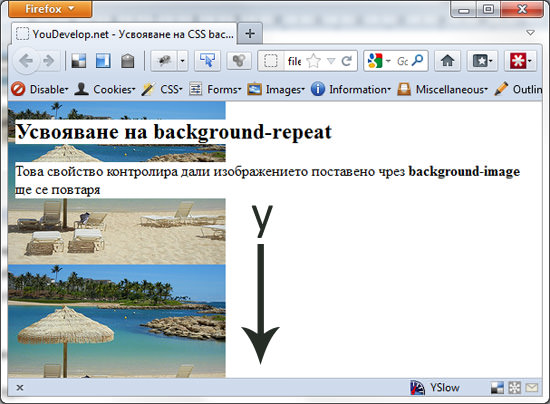Click the CSS pencil icon
The width and height of the screenshot is (550, 404).
148,89
